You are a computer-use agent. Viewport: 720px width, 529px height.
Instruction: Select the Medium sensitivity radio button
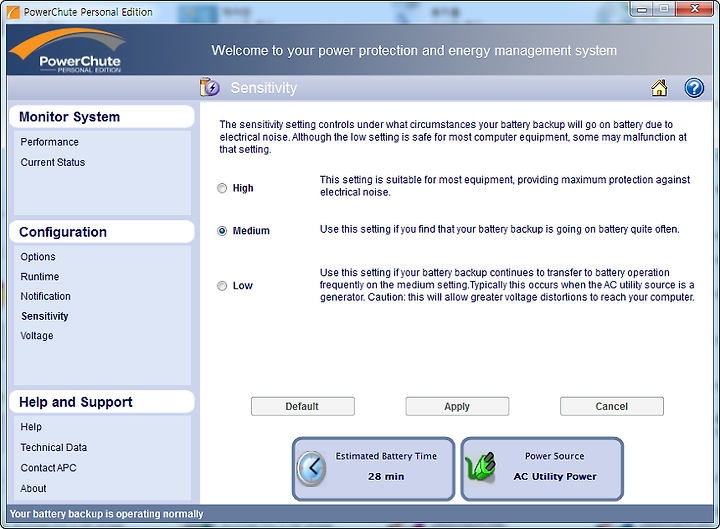[x=222, y=231]
